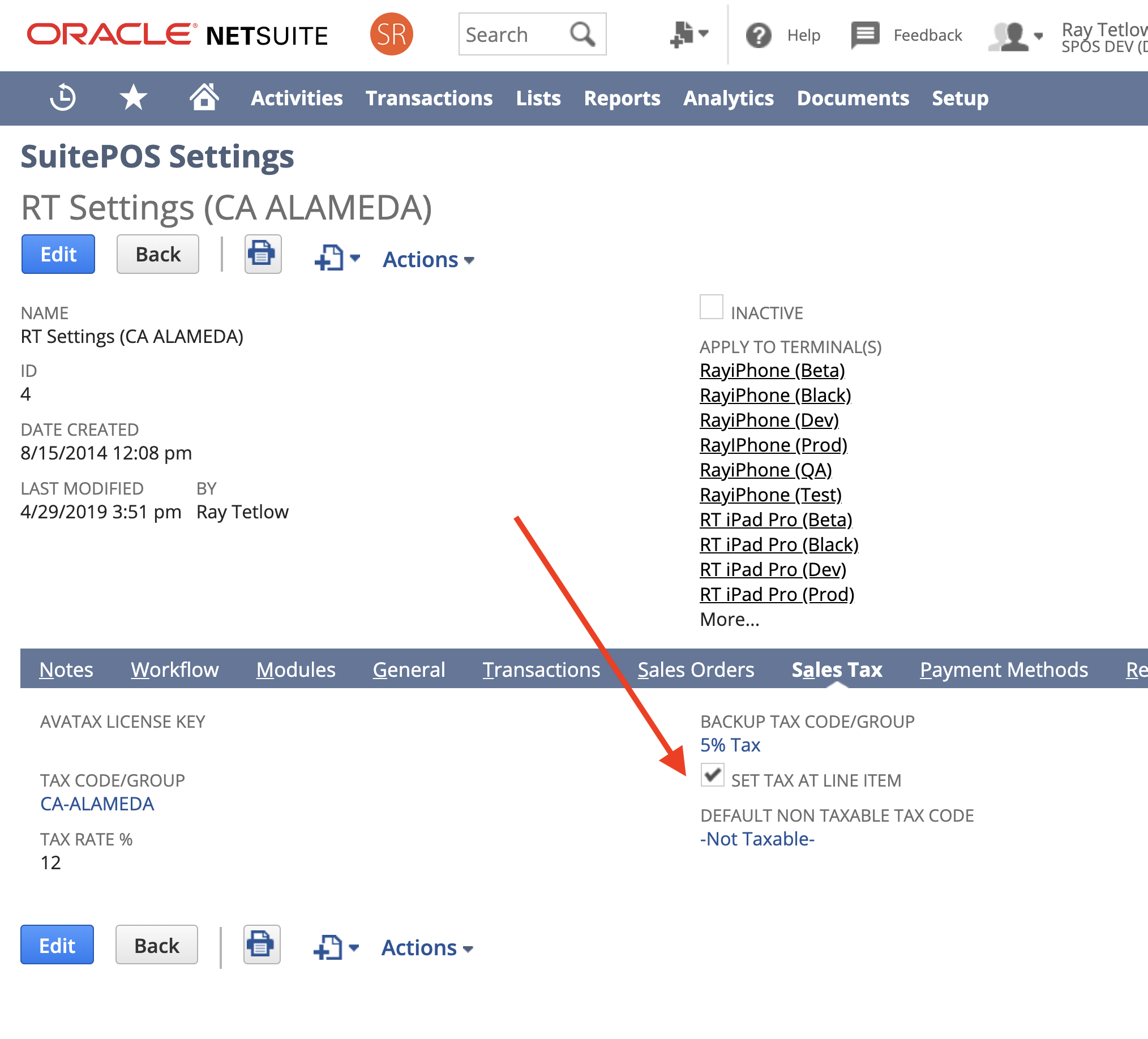This screenshot has width=1148, height=1039.
Task: Click the Help question mark icon
Action: pyautogui.click(x=758, y=35)
